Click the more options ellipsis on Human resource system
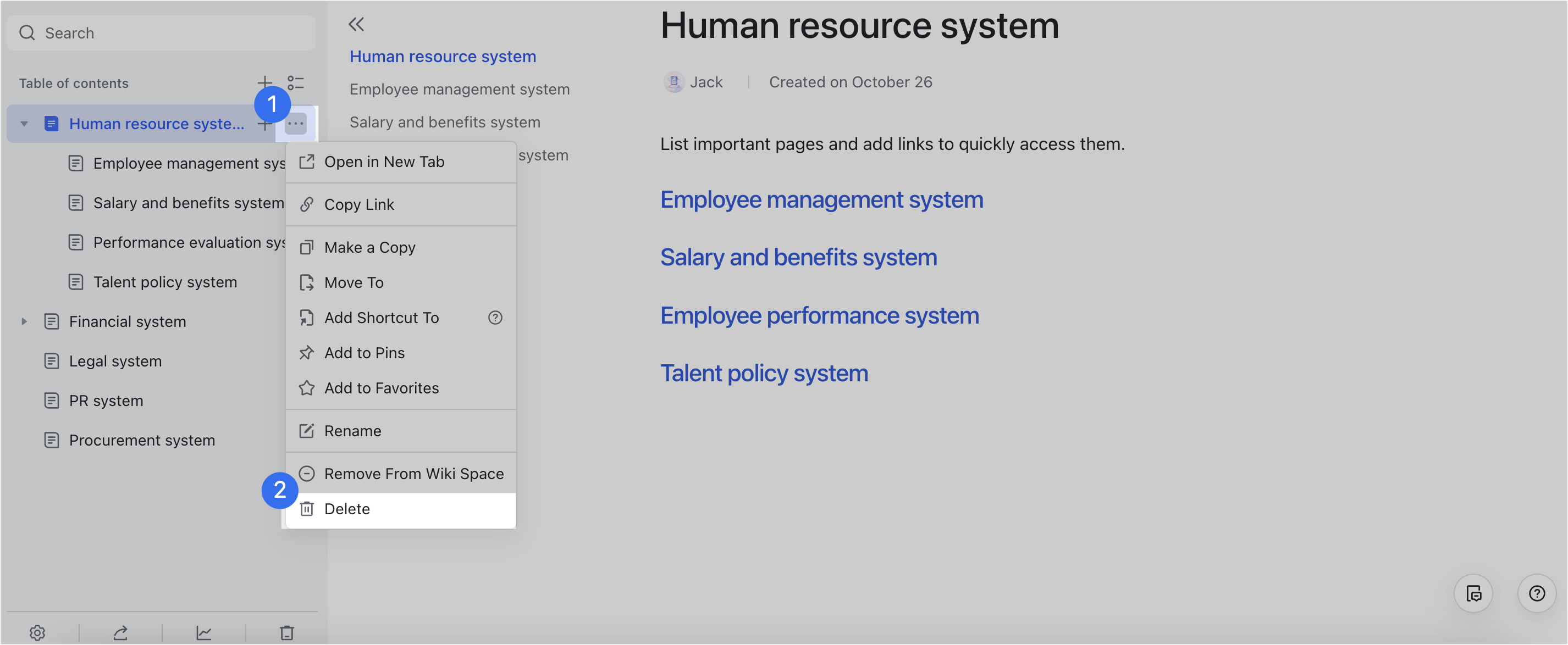1568x645 pixels. tap(296, 124)
